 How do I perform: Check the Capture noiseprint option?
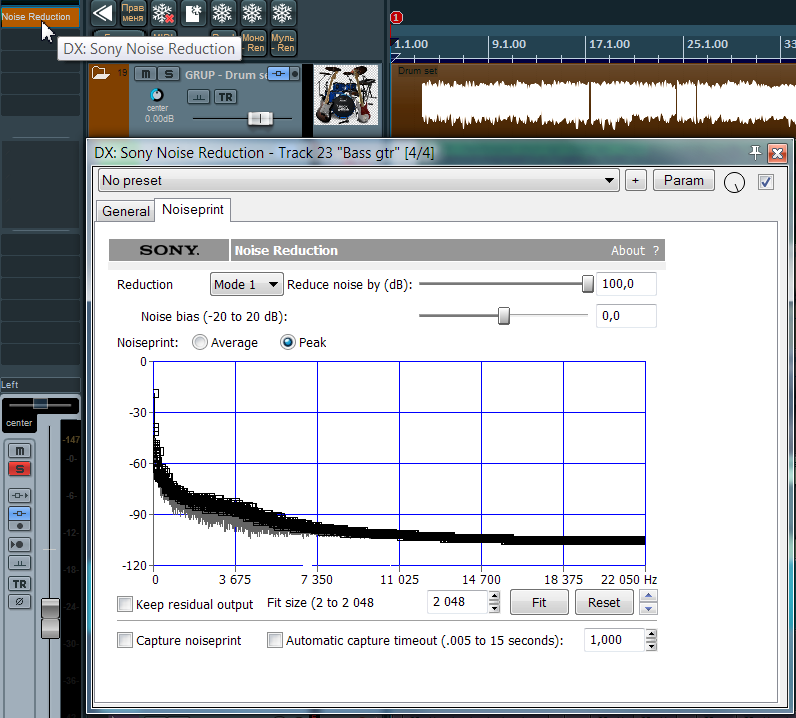point(125,640)
